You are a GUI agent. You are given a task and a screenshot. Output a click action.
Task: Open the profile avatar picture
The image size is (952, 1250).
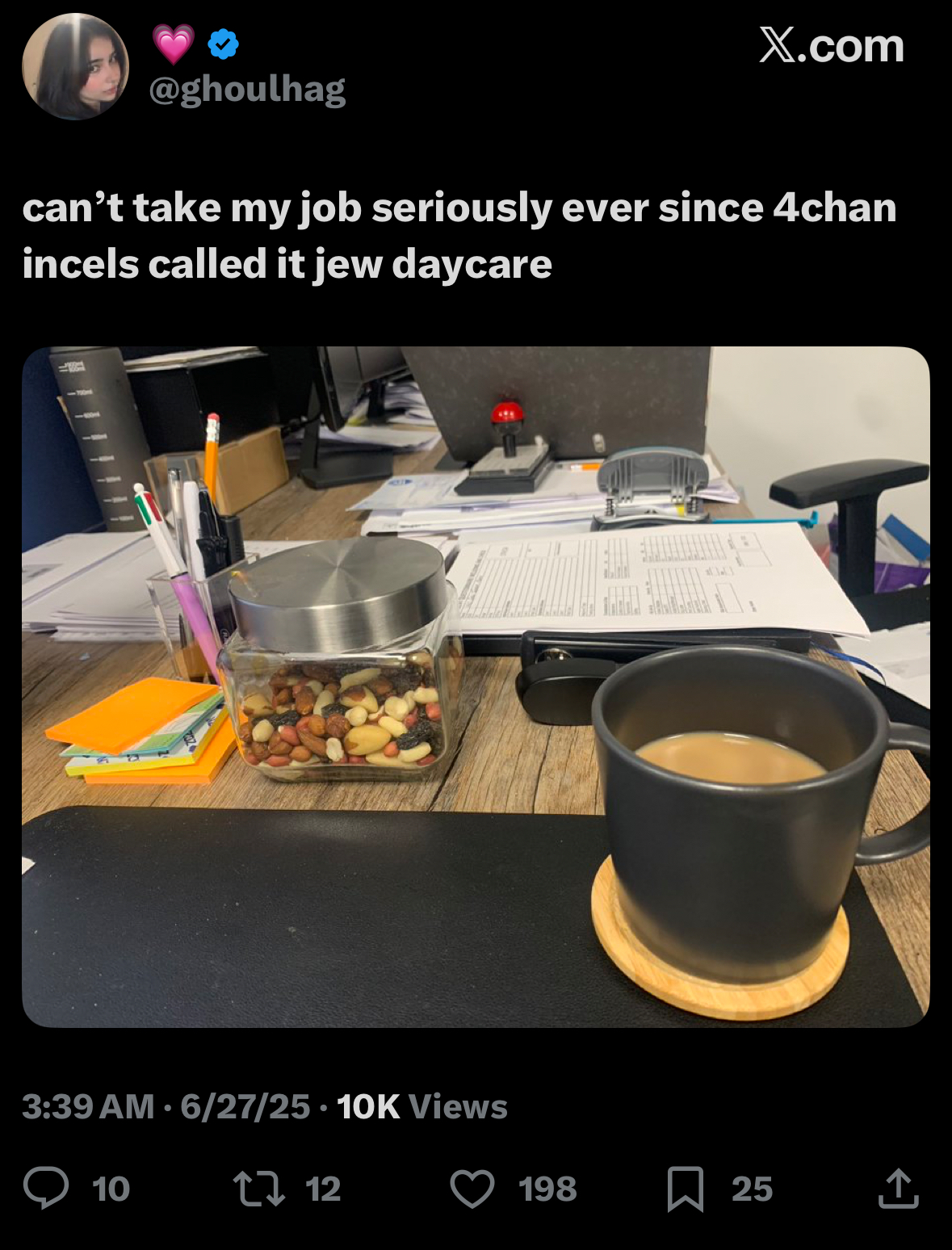(x=76, y=66)
